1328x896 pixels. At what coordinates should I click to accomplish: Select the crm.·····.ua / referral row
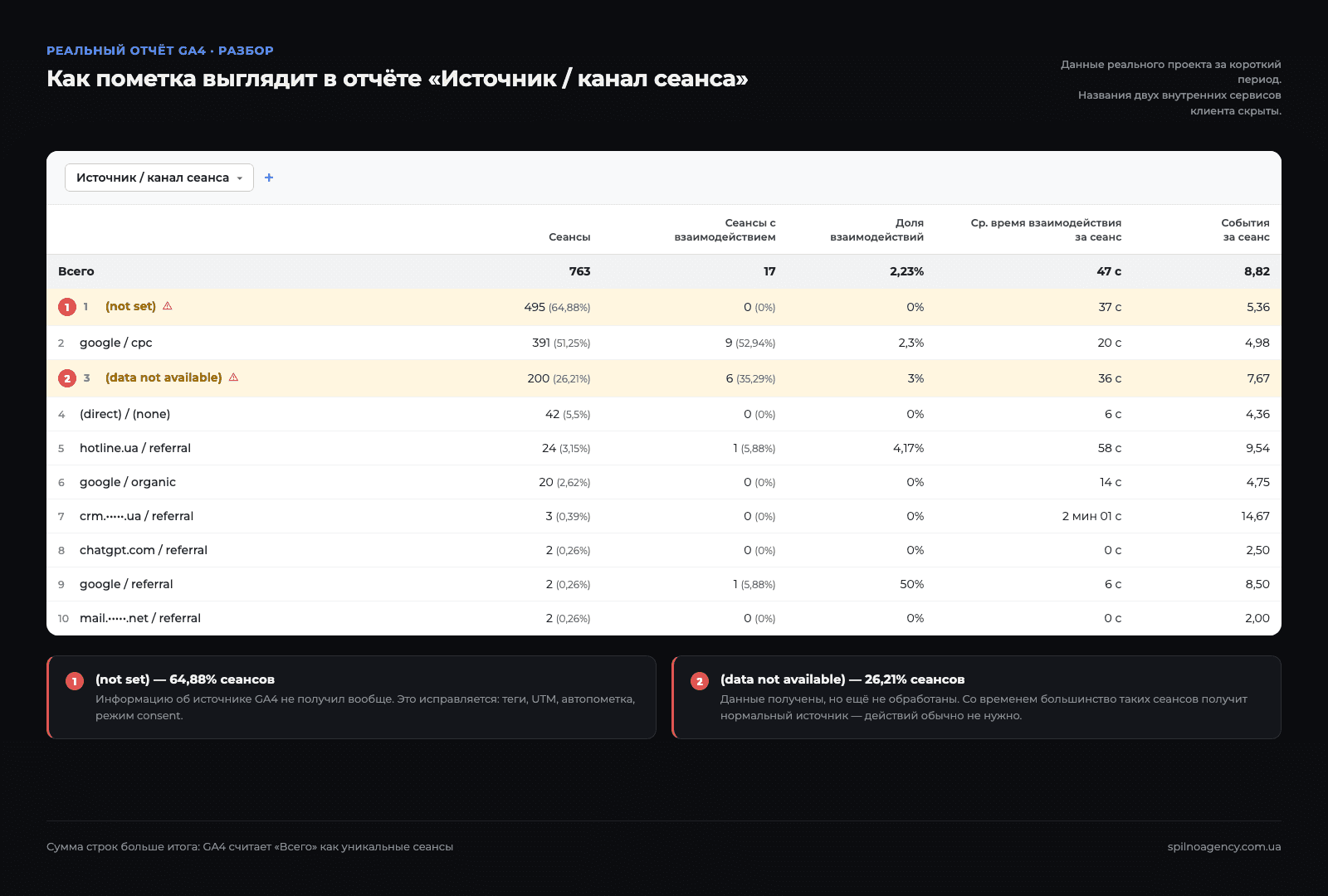pyautogui.click(x=664, y=516)
